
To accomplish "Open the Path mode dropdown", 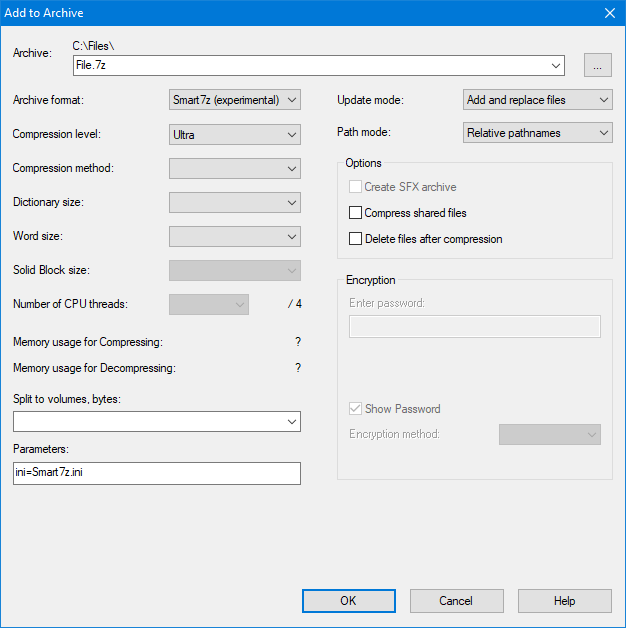I will coord(538,133).
